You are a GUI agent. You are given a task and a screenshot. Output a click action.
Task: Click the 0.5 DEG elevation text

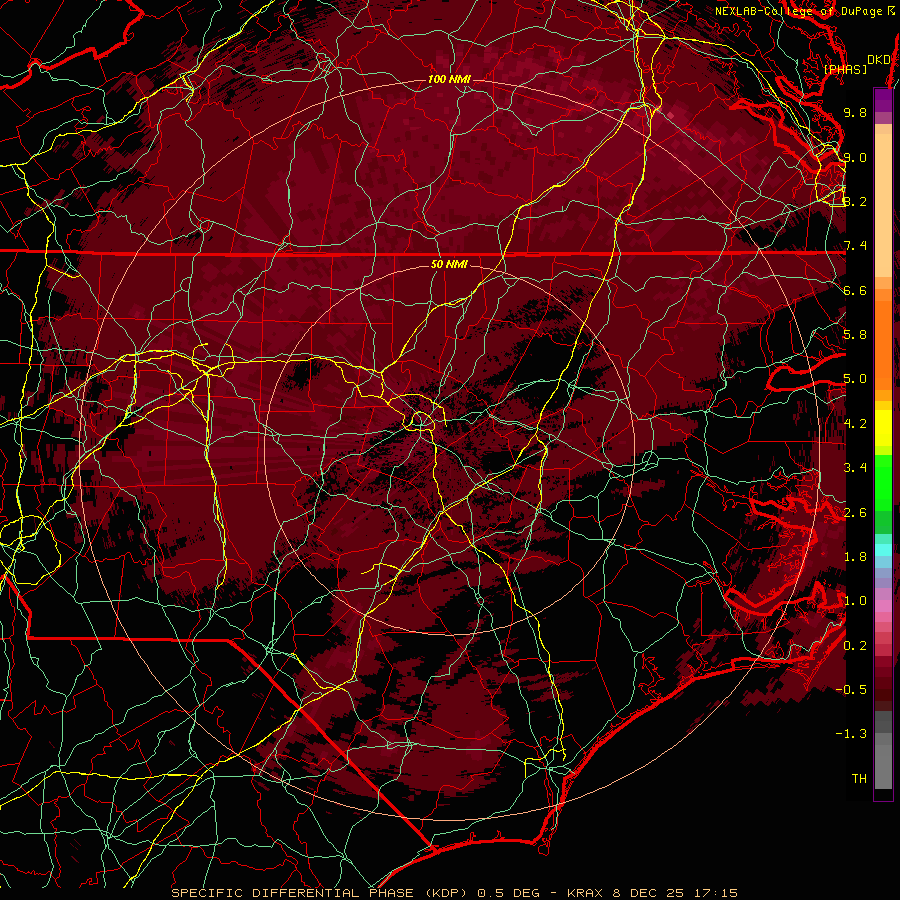(x=509, y=893)
